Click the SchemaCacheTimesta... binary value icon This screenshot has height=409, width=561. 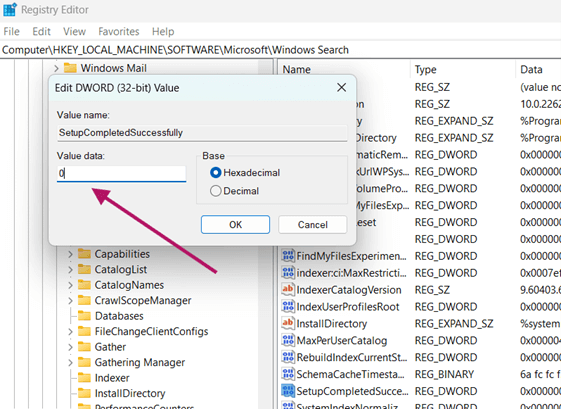click(x=288, y=374)
